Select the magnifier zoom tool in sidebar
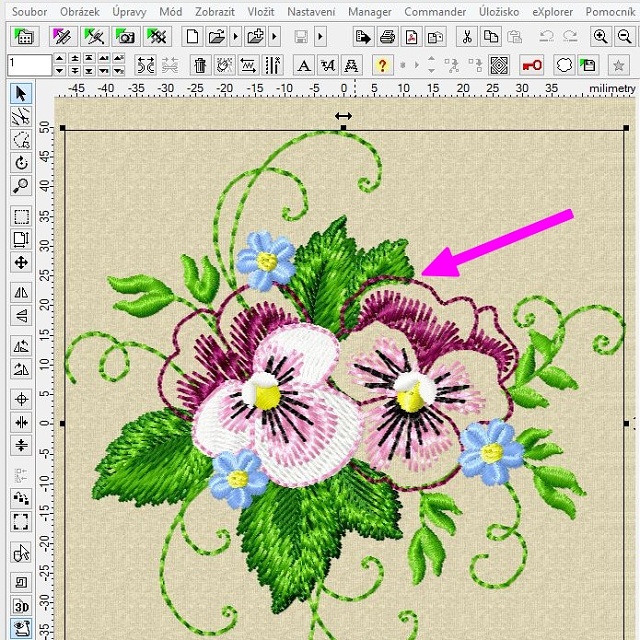 point(21,185)
